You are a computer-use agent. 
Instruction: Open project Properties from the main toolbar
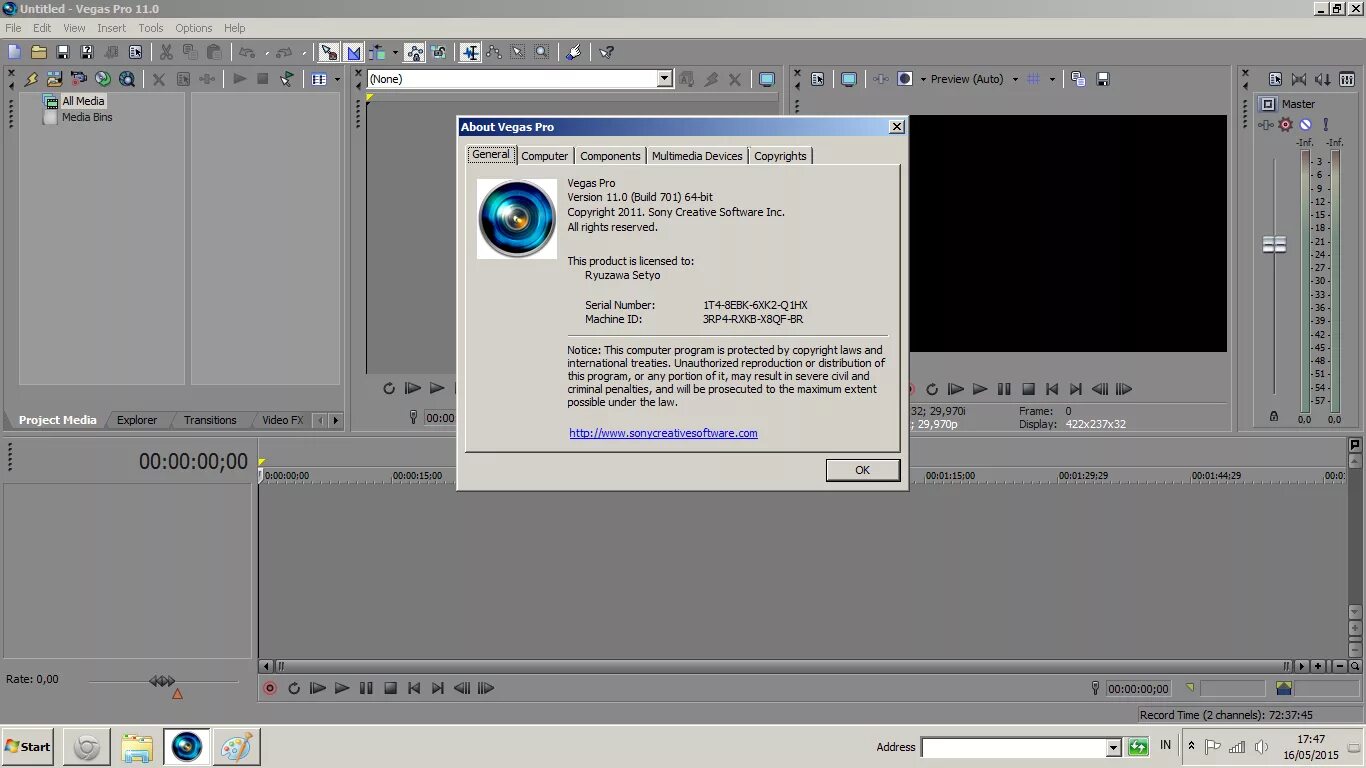point(135,52)
